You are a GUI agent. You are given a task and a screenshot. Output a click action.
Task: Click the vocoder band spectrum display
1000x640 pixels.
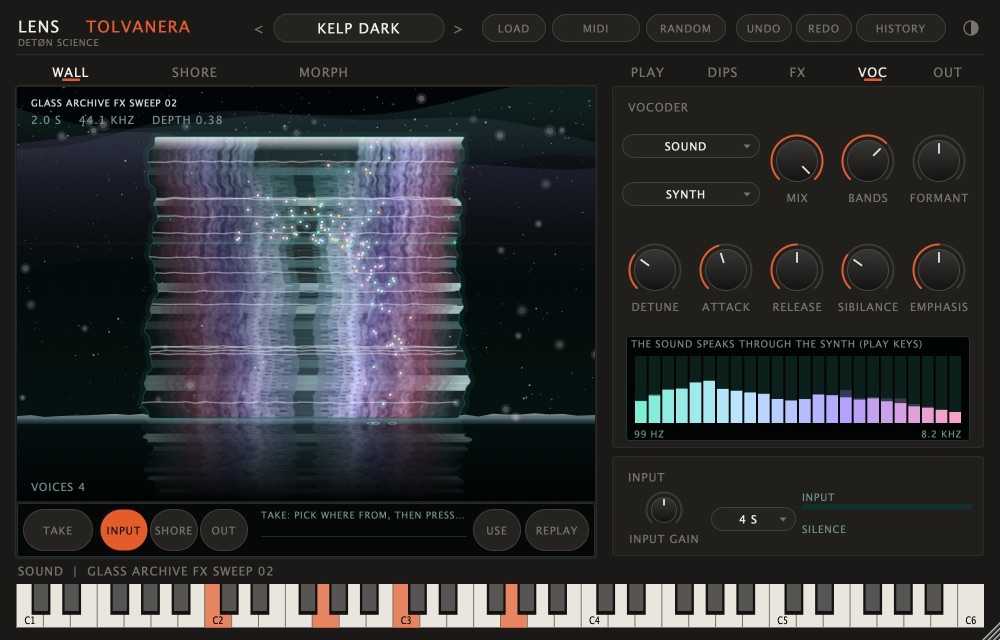coord(798,388)
